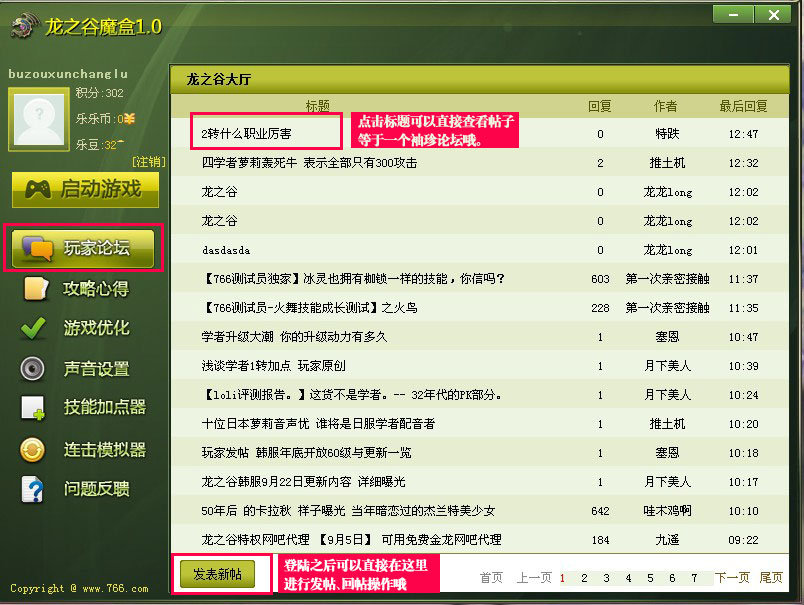Open the 玩家论坛 speech bubble icon
804x605 pixels.
pyautogui.click(x=36, y=248)
